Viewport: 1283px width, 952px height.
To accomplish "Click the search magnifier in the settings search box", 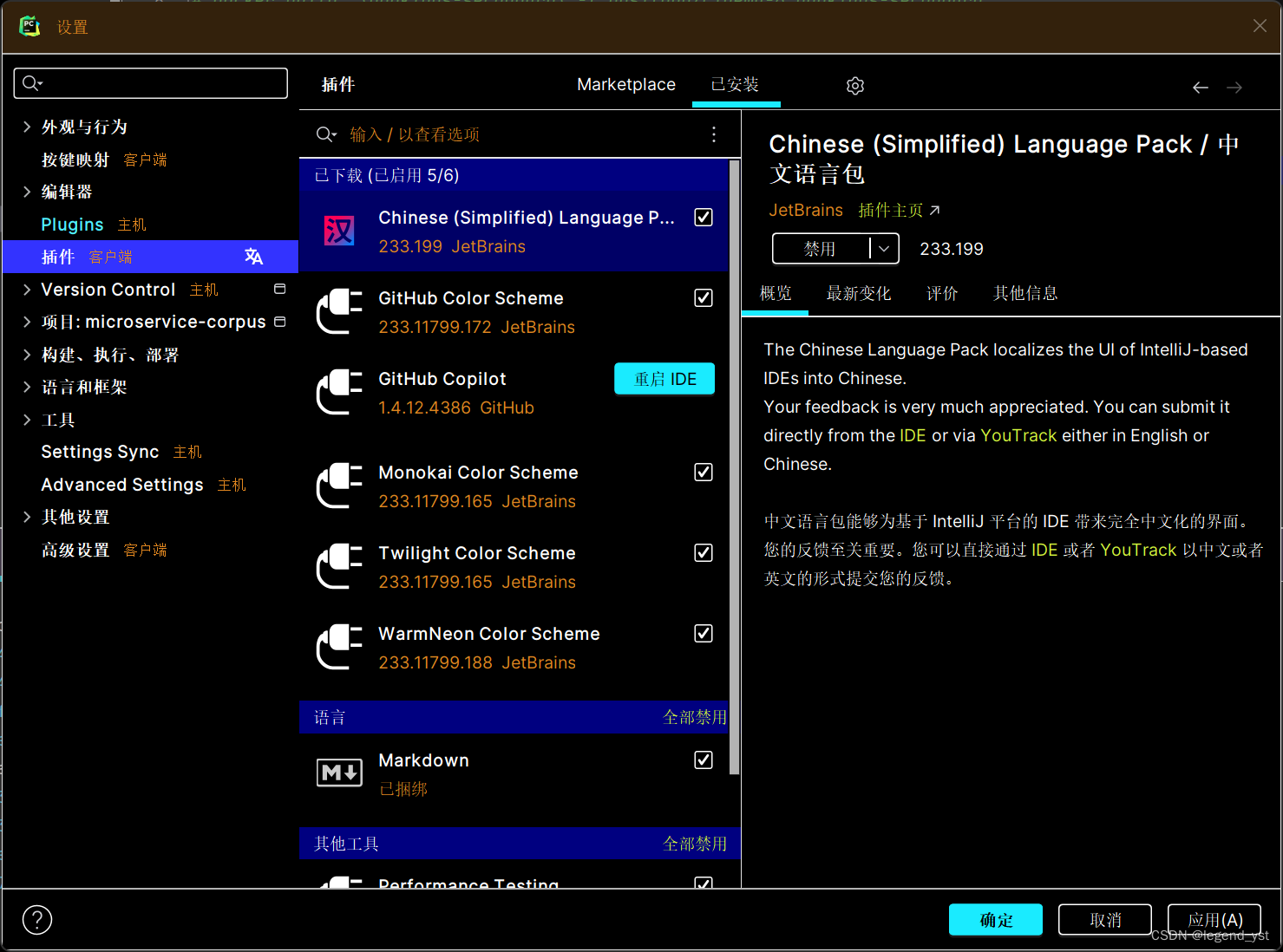I will point(32,83).
